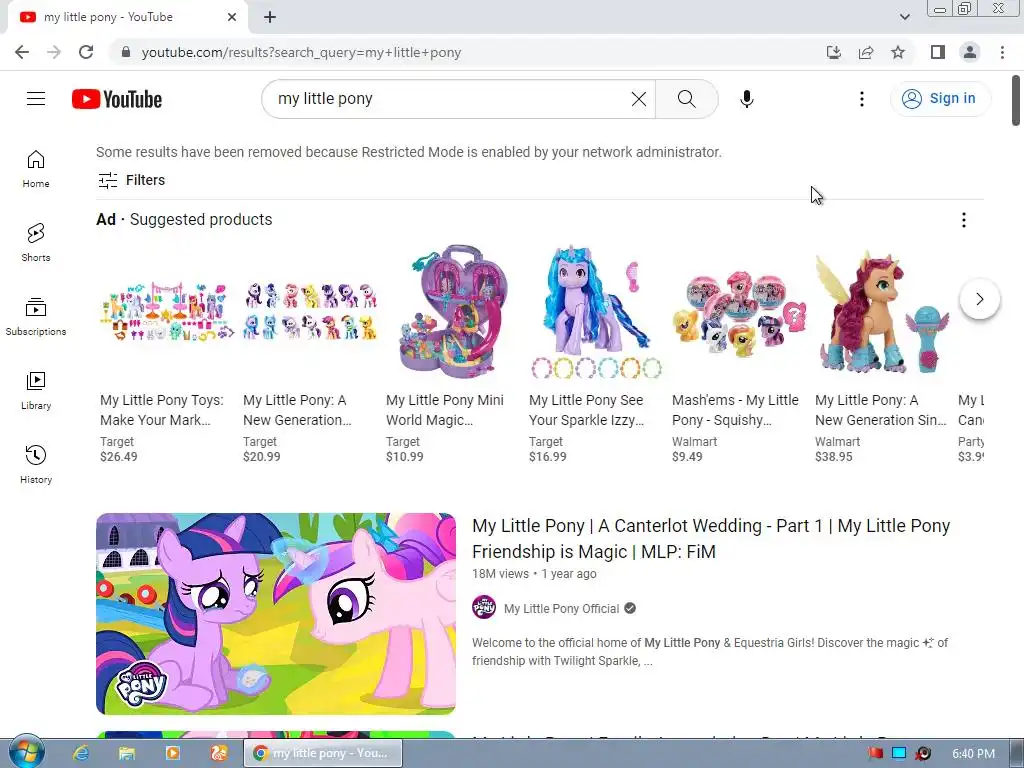Expand the tab search chevron
The image size is (1024, 768).
904,17
